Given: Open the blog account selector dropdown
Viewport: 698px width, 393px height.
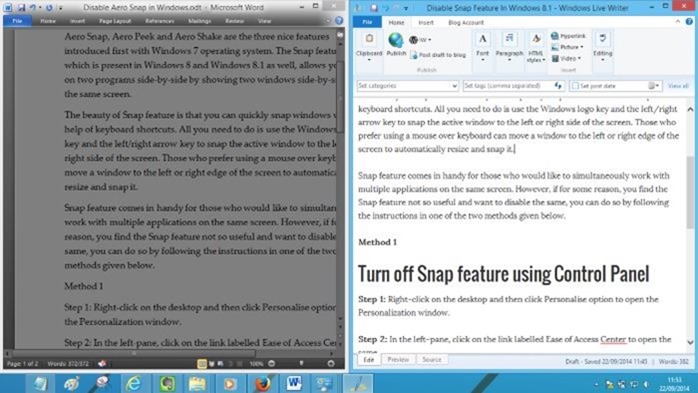Looking at the screenshot, I should (419, 40).
